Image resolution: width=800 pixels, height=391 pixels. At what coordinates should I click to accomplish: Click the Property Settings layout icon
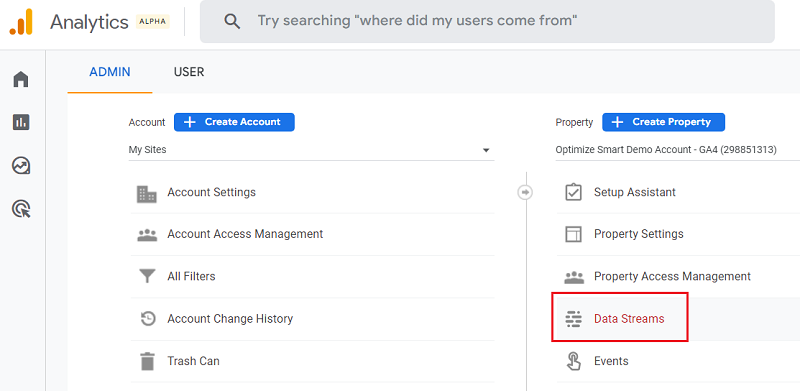click(574, 234)
